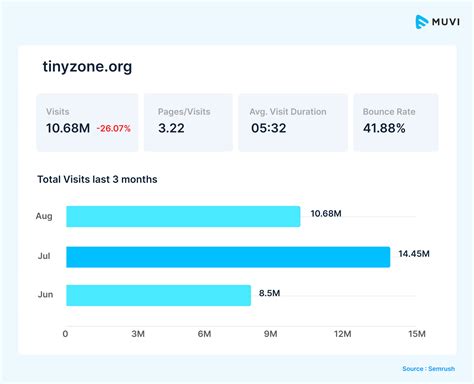Click the MUVI brand text

(x=446, y=22)
